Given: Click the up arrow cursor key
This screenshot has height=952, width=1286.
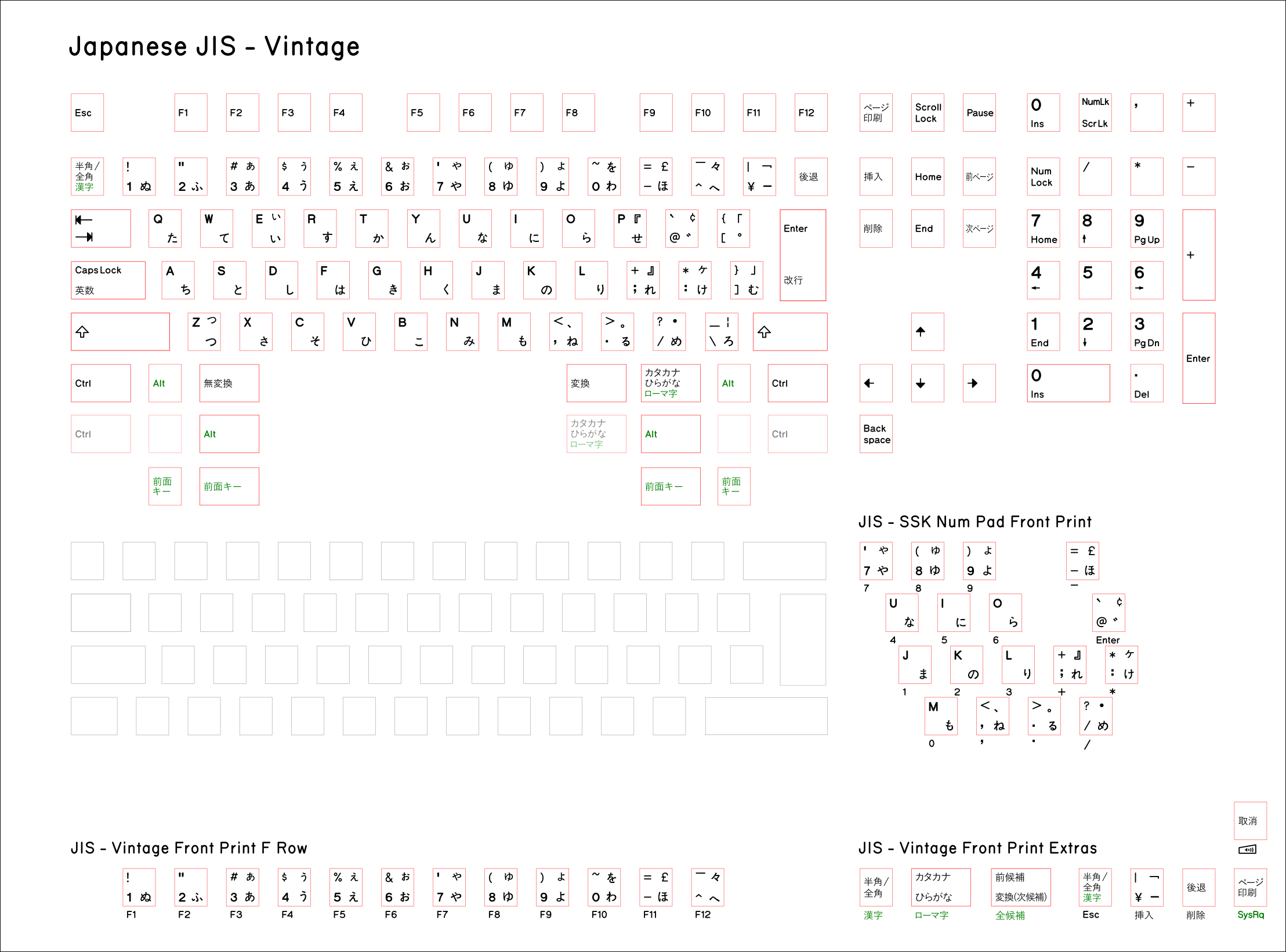Looking at the screenshot, I should [x=927, y=332].
